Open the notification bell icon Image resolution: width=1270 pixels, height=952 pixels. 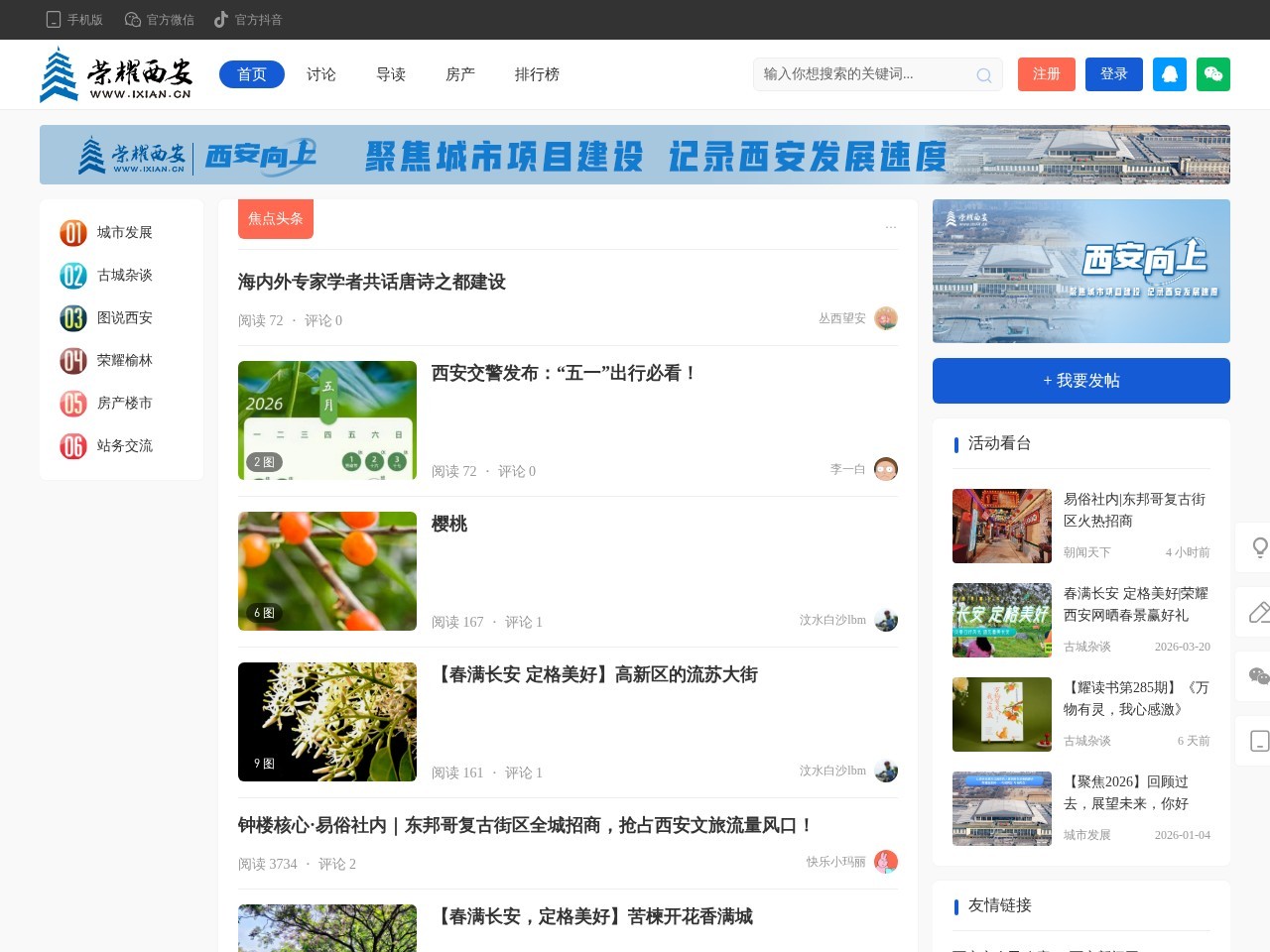pos(1169,74)
